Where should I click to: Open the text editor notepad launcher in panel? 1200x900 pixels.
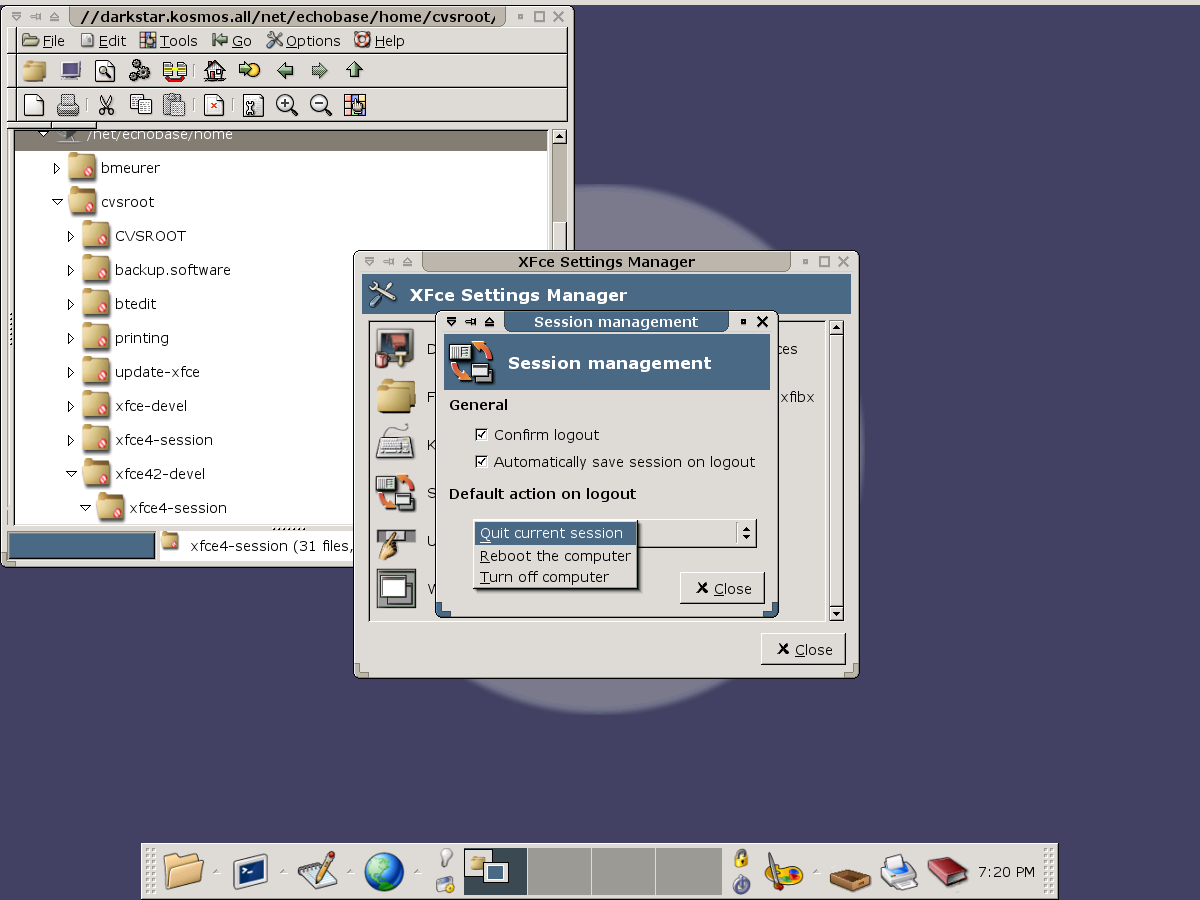click(x=317, y=871)
